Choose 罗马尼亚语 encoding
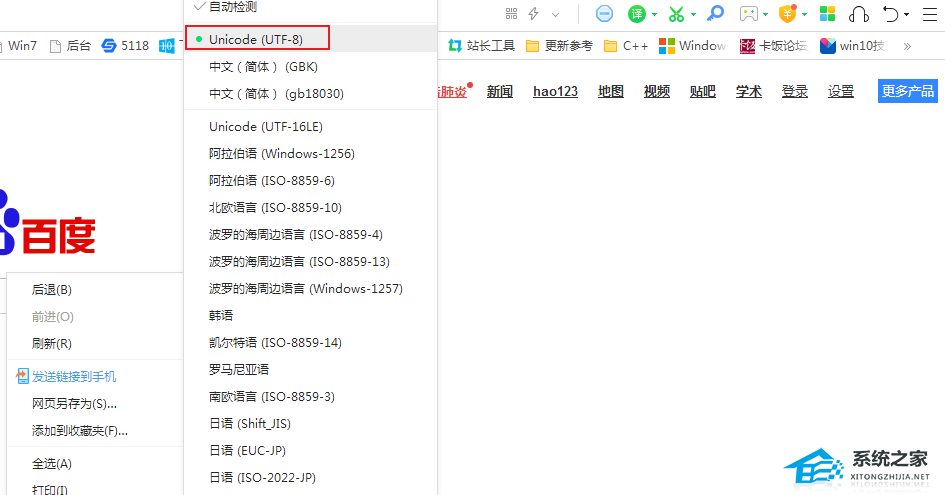 tap(310, 370)
